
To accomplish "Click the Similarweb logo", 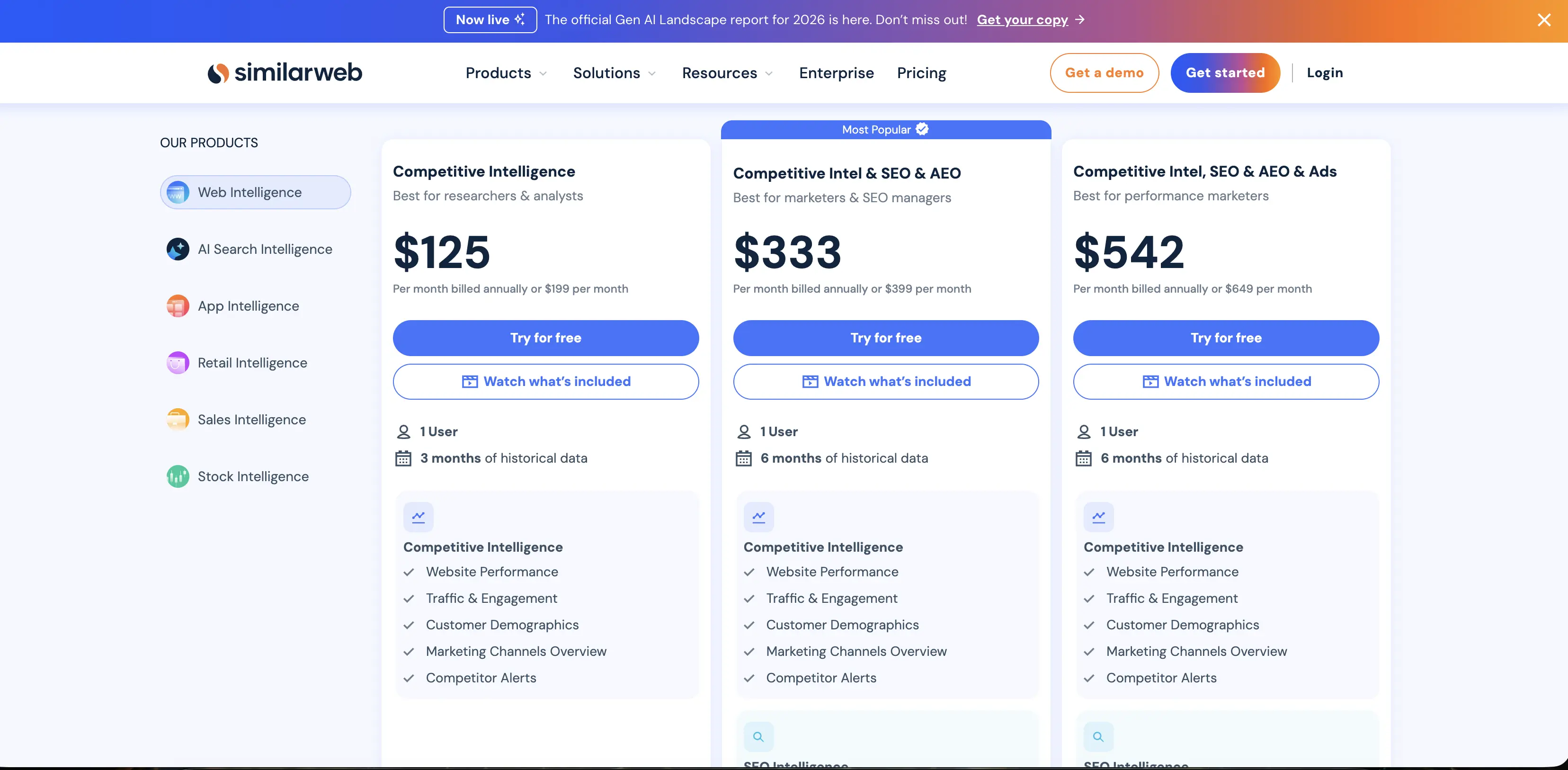I will (284, 72).
